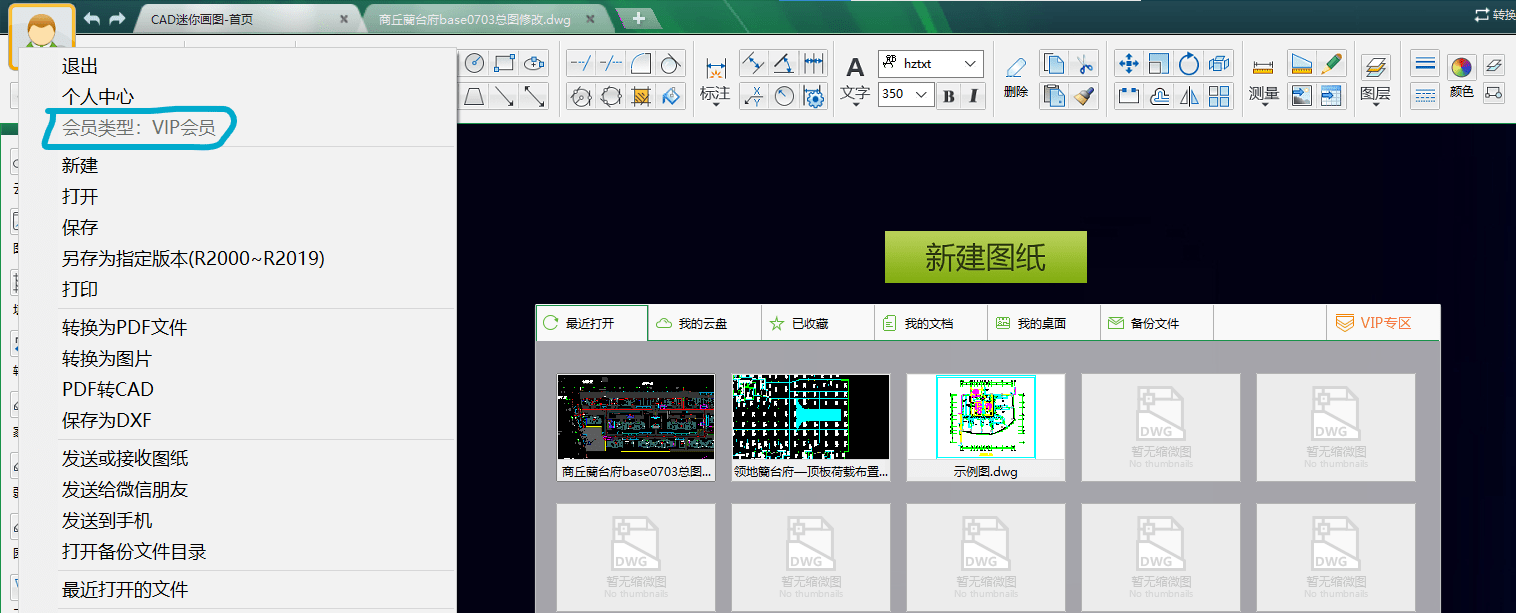Viewport: 1516px width, 613px height.
Task: Open the text size 350 dropdown
Action: 906,95
